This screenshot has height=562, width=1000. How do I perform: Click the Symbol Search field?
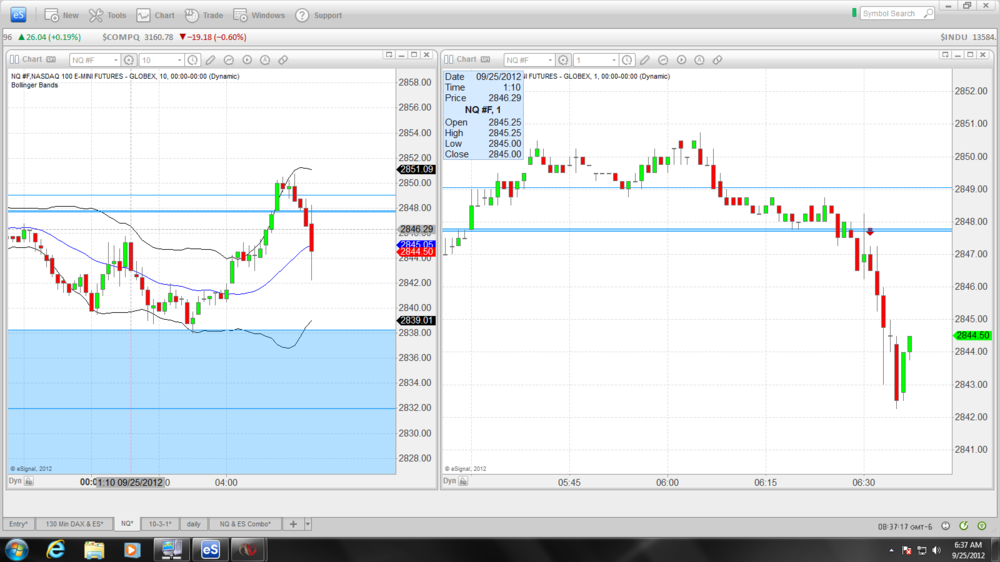(x=897, y=13)
